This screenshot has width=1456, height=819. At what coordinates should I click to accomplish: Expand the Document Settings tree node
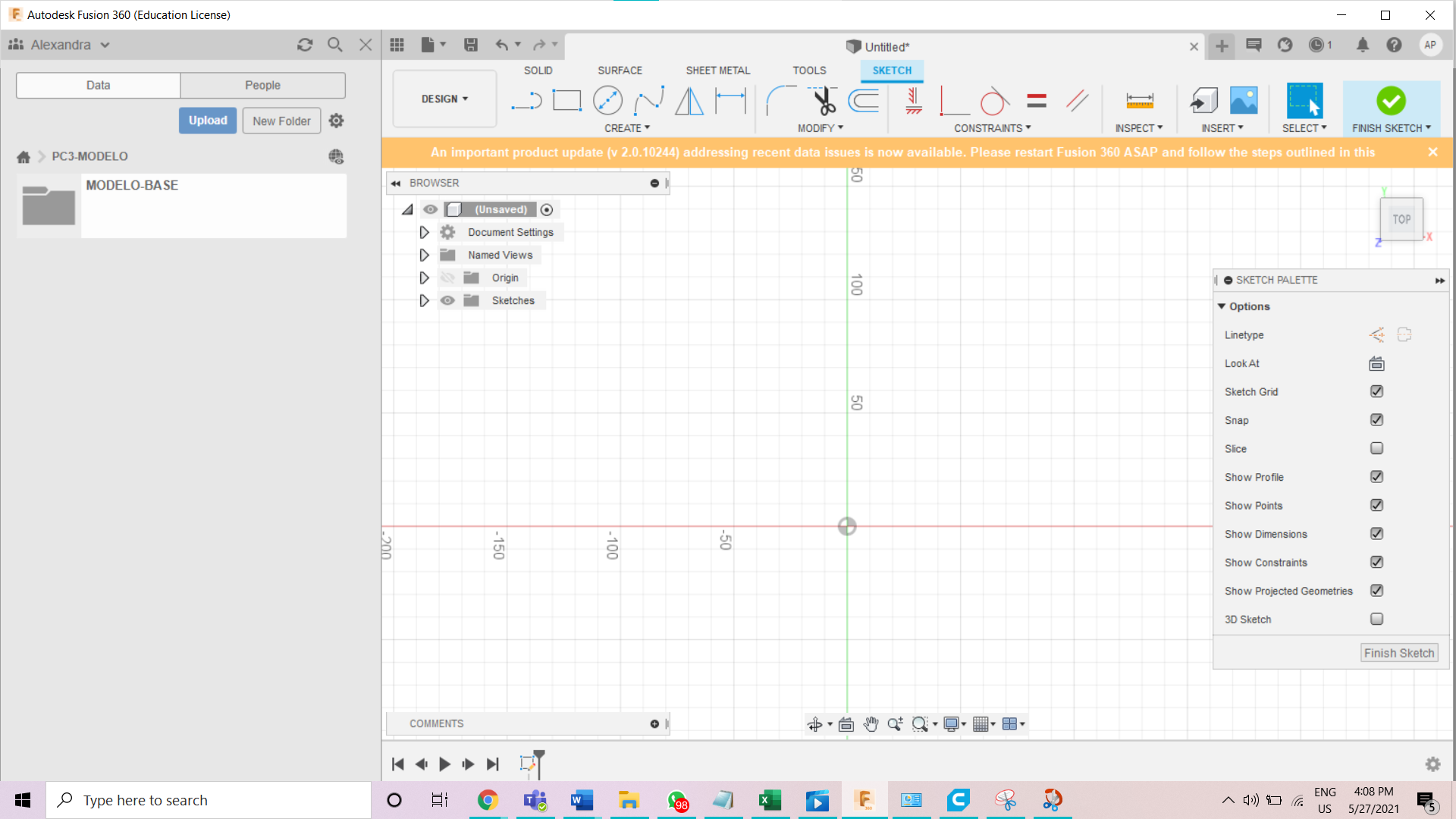(424, 232)
